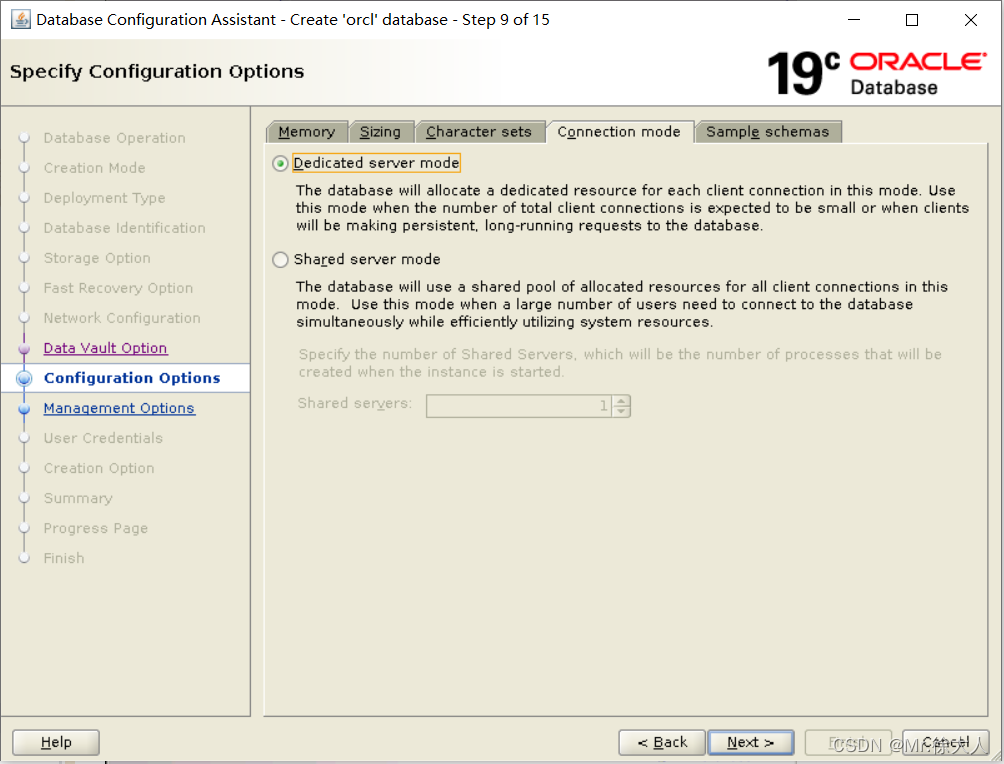Screen dimensions: 1004x764
Task: Proceed with the Next button
Action: tap(751, 742)
